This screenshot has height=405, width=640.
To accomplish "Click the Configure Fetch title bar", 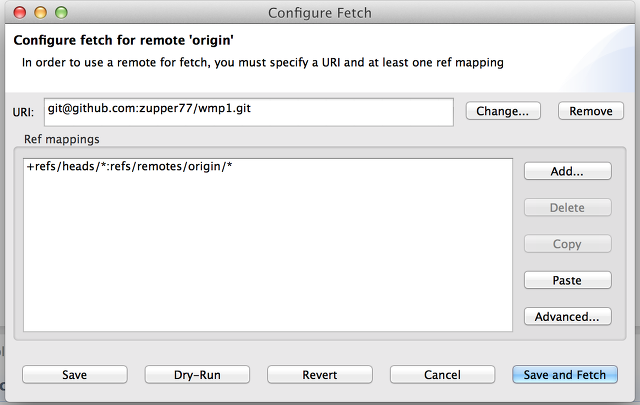I will [x=320, y=13].
